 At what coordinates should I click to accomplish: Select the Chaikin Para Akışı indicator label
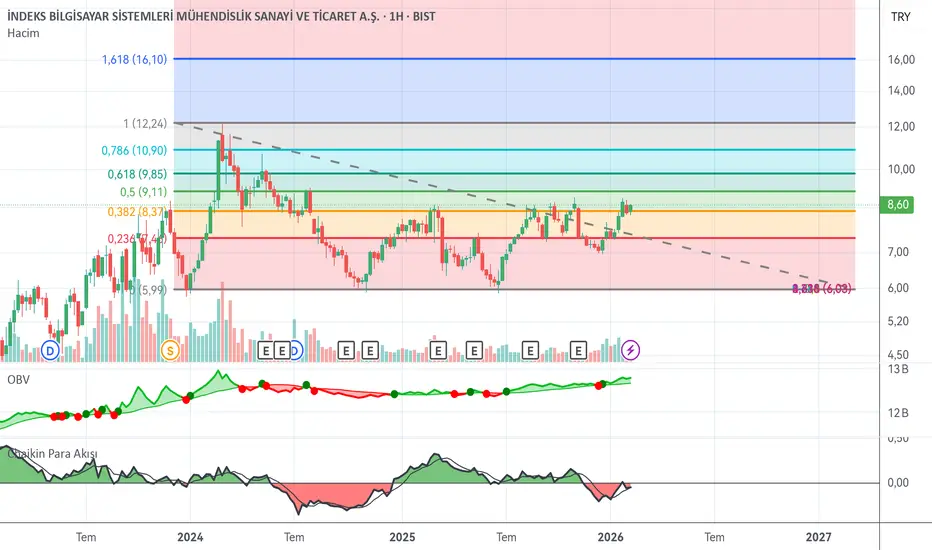[x=52, y=454]
